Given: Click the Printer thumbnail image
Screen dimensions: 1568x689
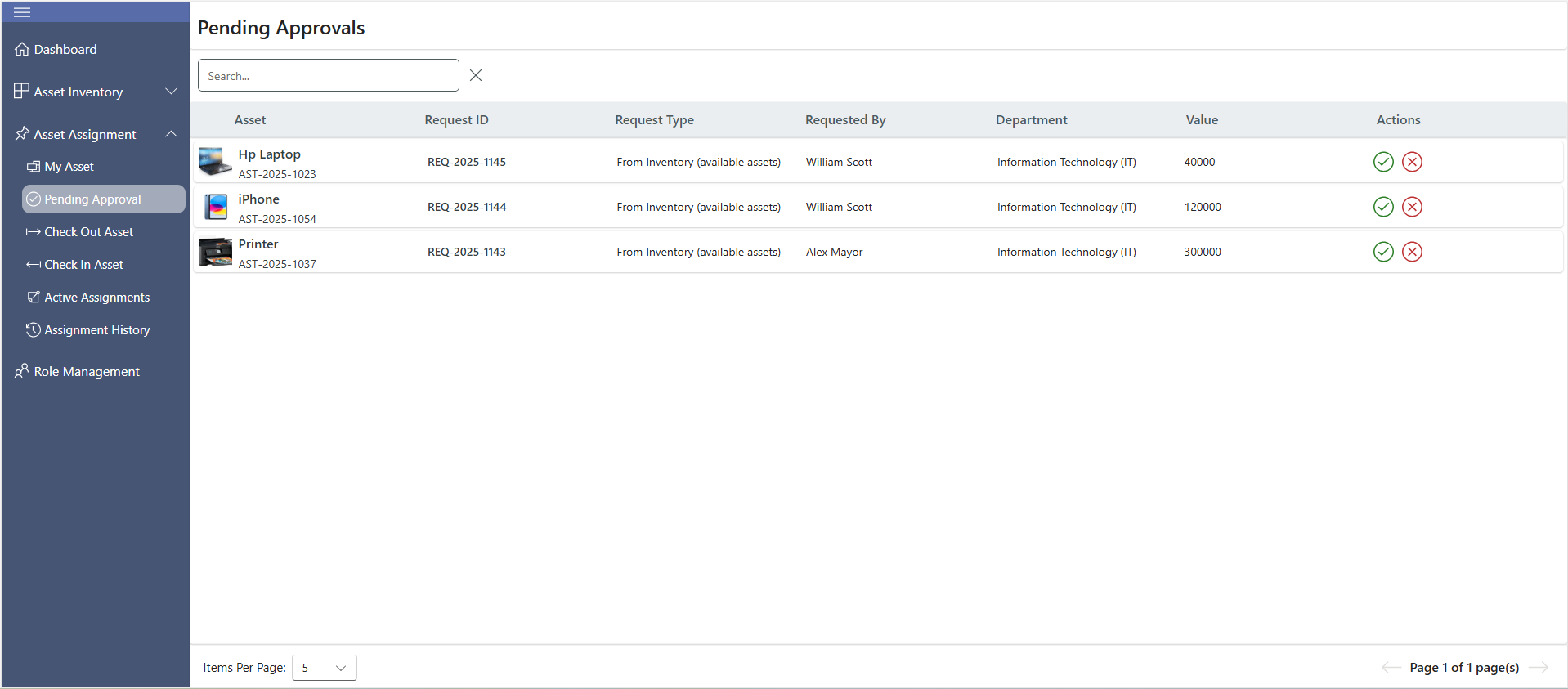Looking at the screenshot, I should pos(216,252).
